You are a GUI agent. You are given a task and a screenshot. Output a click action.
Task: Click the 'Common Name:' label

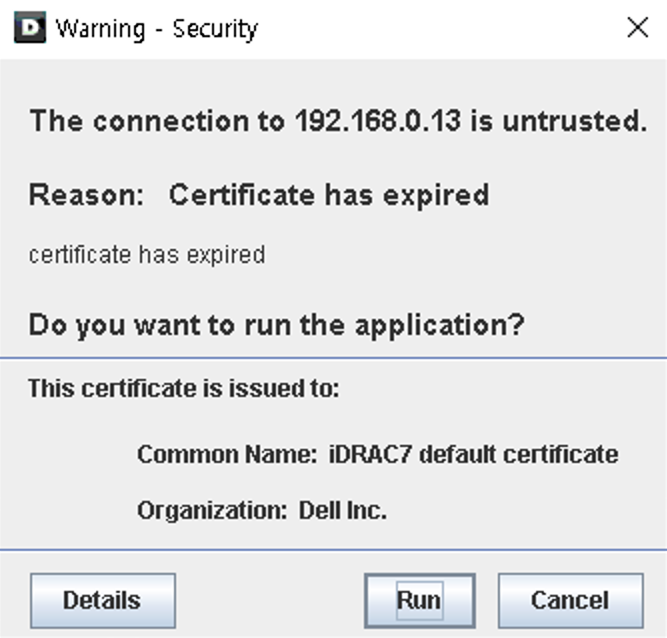point(227,454)
